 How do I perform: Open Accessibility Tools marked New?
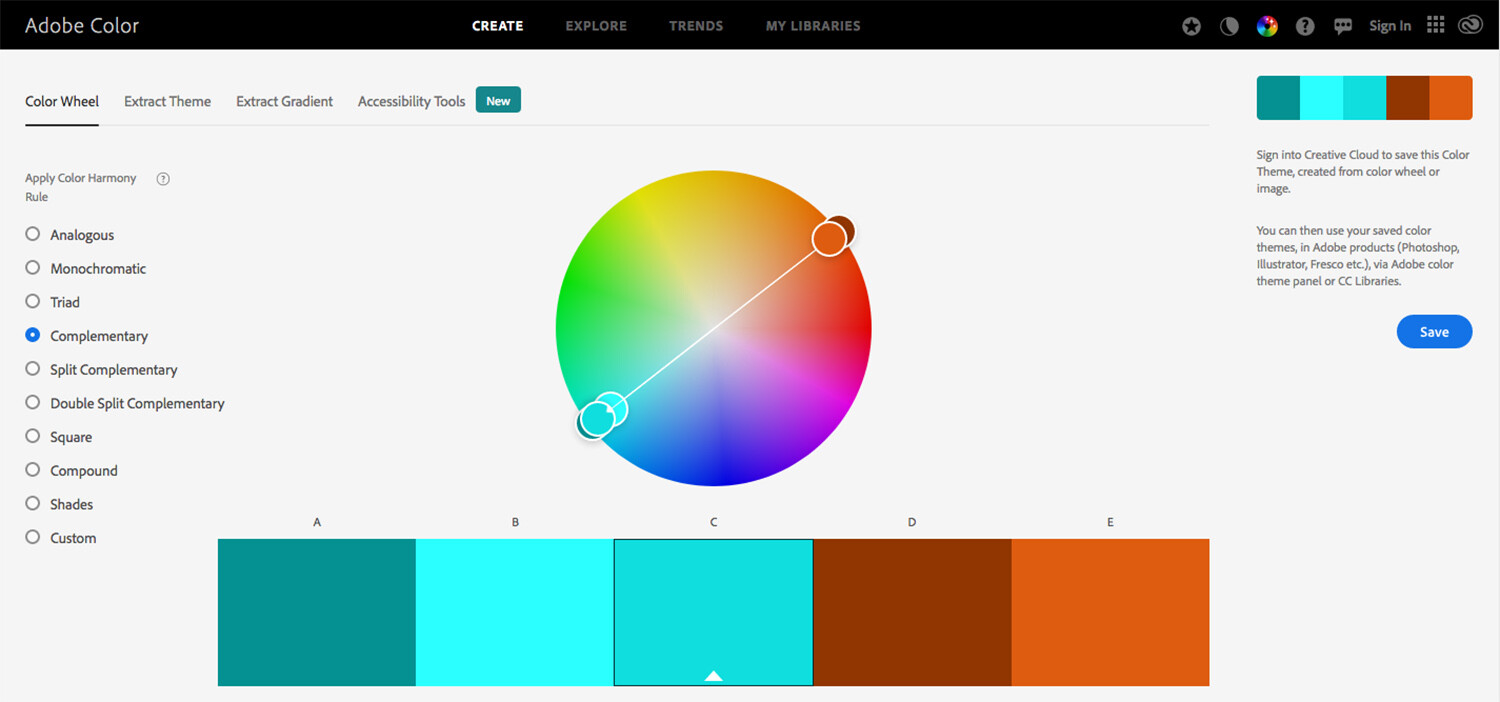(x=410, y=101)
